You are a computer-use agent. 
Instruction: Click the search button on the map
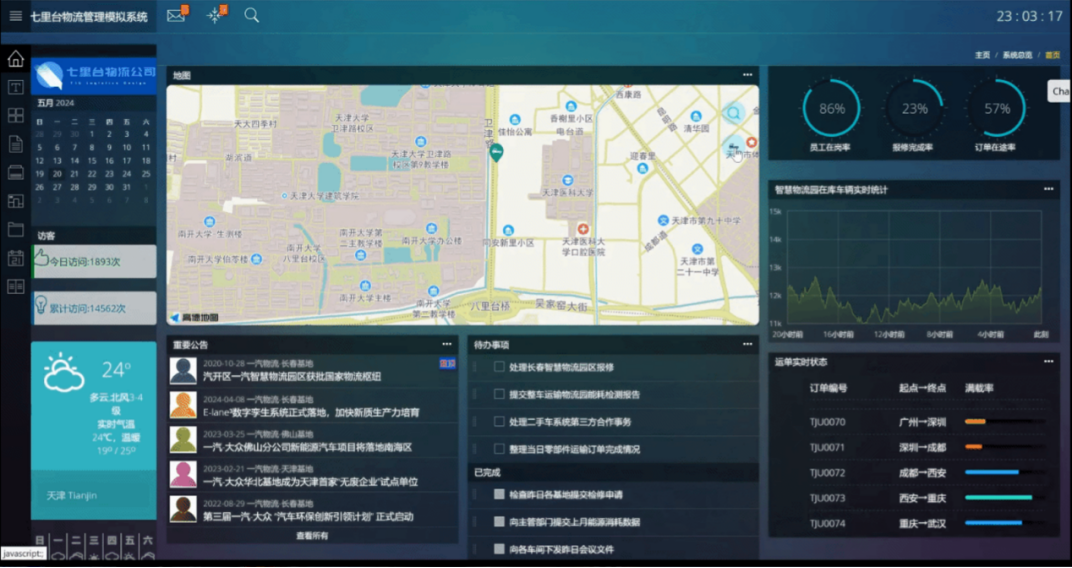coord(734,113)
